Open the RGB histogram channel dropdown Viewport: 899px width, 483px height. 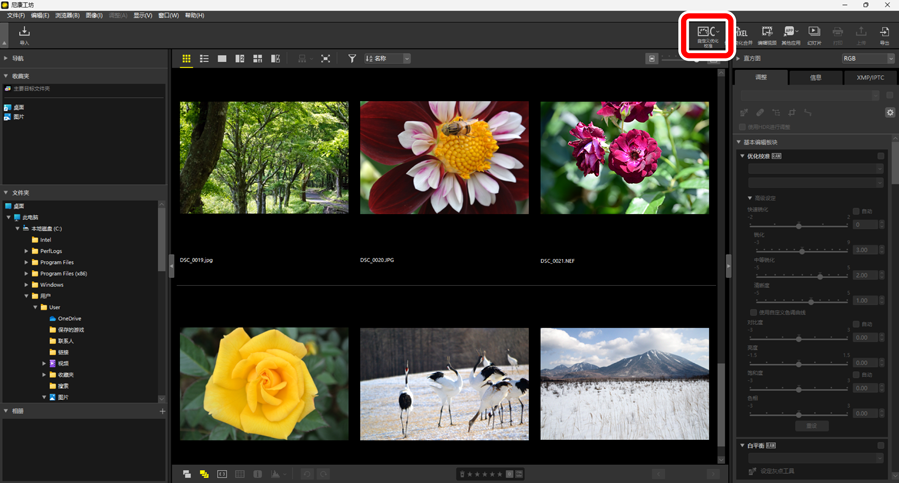click(867, 59)
